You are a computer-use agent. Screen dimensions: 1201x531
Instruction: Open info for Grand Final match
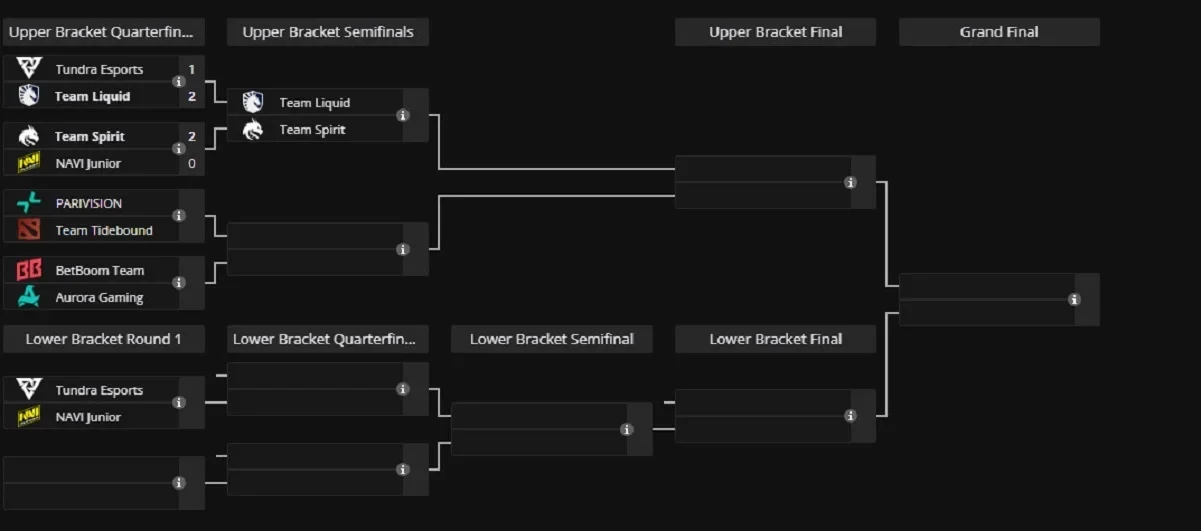[x=1074, y=299]
